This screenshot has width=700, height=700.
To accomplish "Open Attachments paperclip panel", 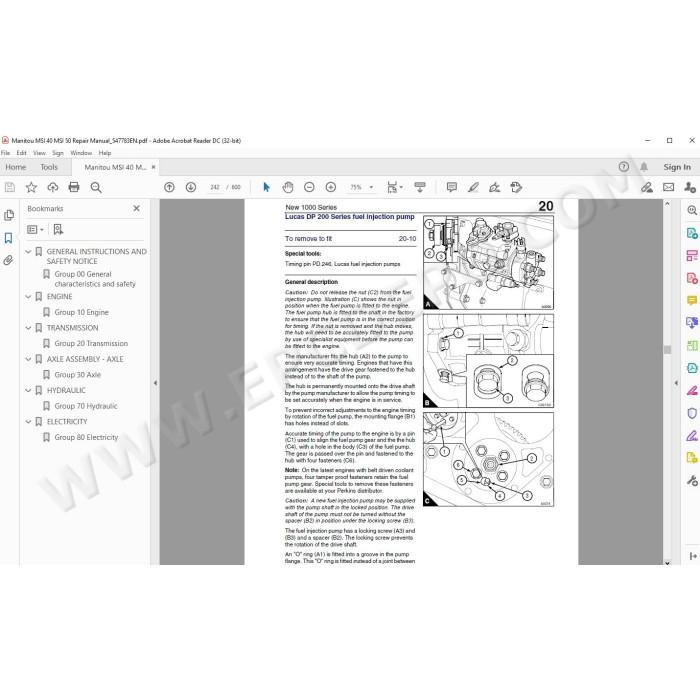I will (x=8, y=260).
